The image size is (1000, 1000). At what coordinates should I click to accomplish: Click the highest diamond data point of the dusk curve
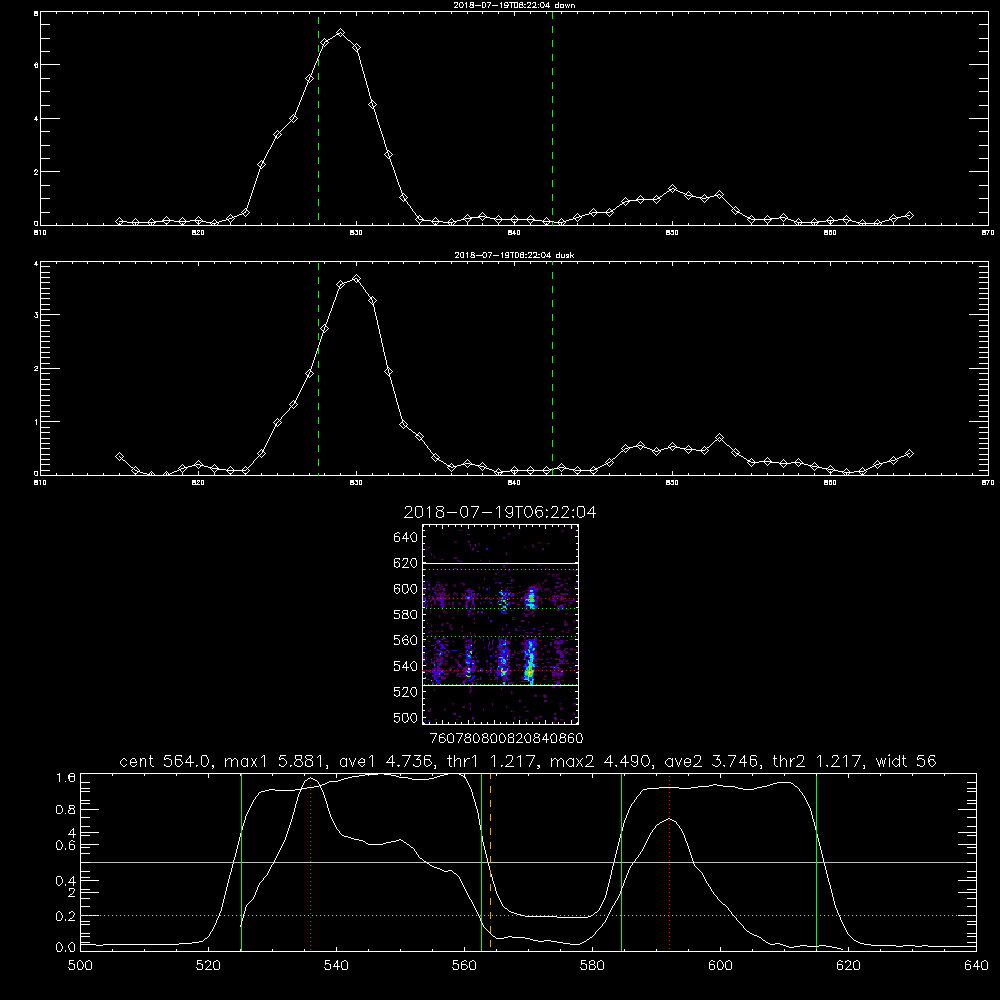357,279
